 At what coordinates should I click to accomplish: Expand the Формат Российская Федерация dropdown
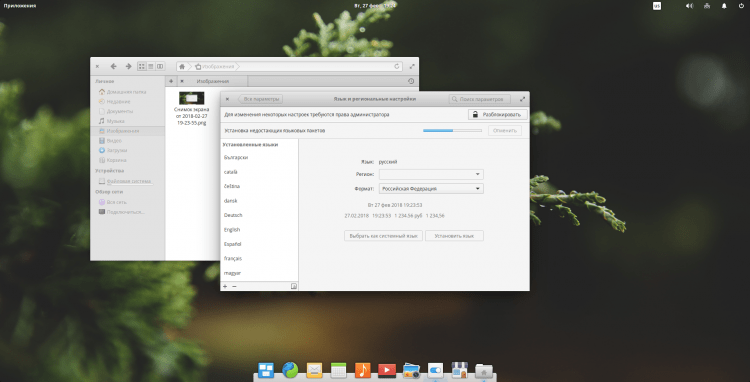431,189
